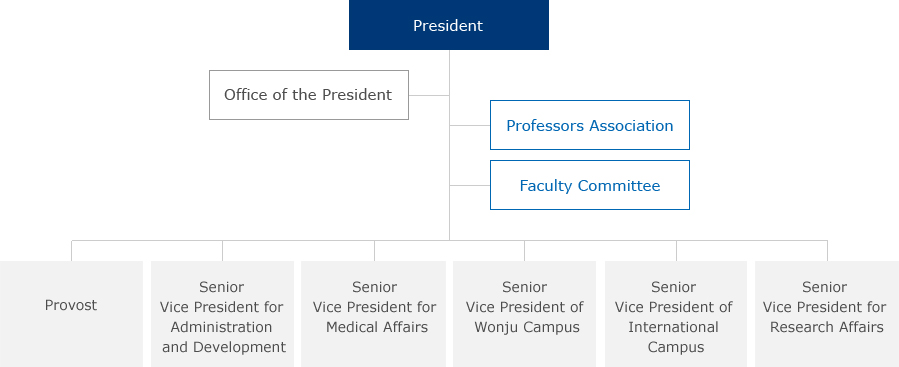
Task: Open the Professors Association link
Action: click(x=589, y=125)
